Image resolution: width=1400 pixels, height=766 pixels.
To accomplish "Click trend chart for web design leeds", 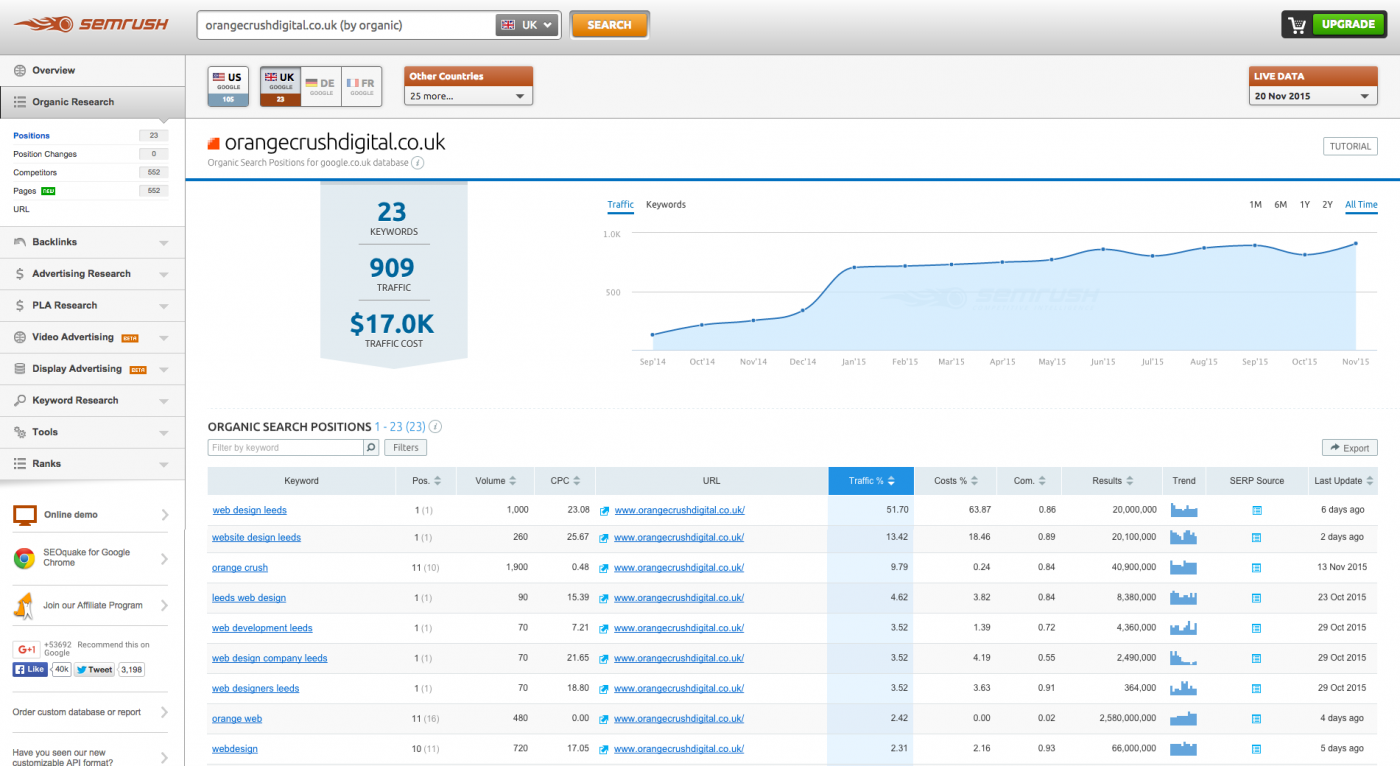I will (x=1184, y=510).
